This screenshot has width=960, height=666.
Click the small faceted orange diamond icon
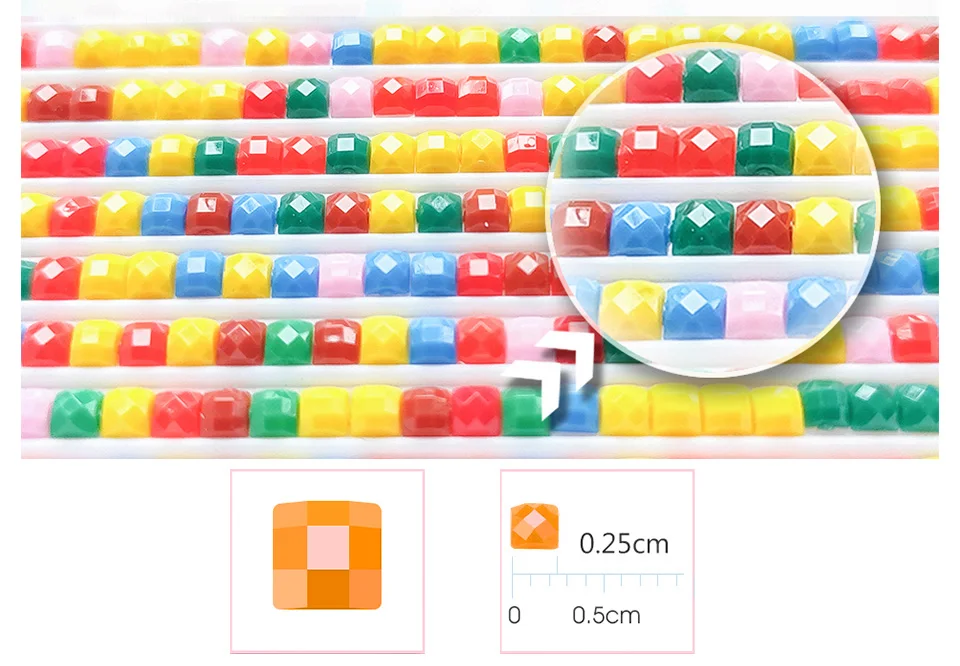(534, 526)
